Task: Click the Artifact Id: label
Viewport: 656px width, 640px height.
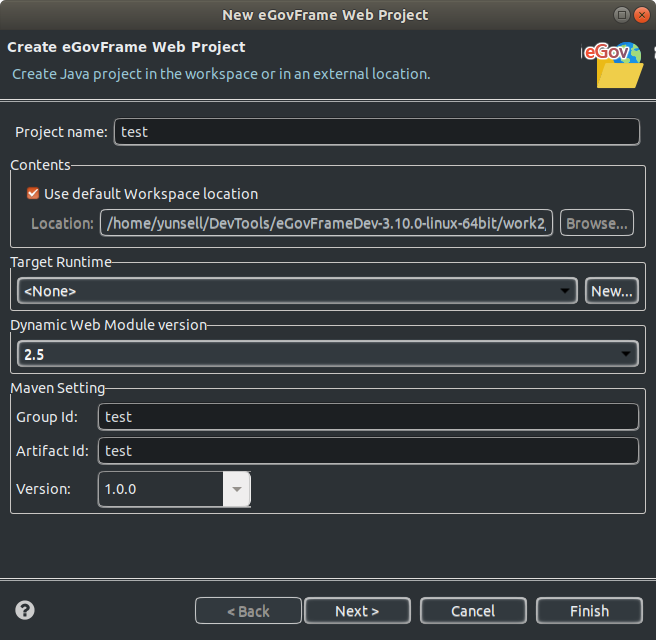Action: coord(52,451)
